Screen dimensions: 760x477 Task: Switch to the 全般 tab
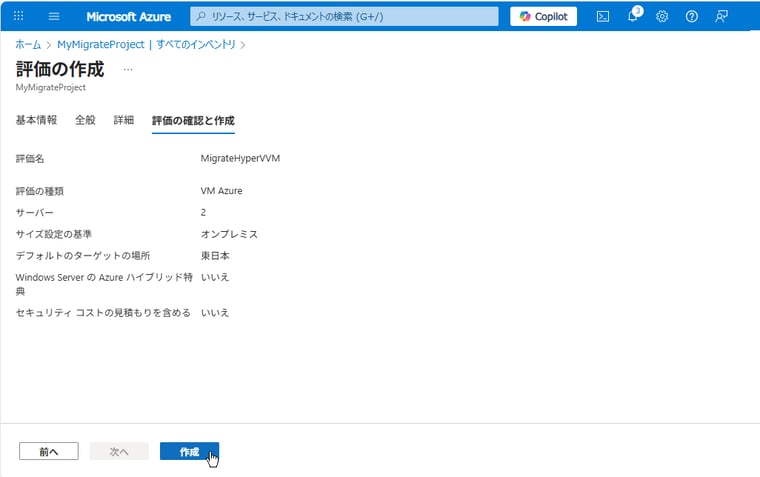click(x=85, y=120)
